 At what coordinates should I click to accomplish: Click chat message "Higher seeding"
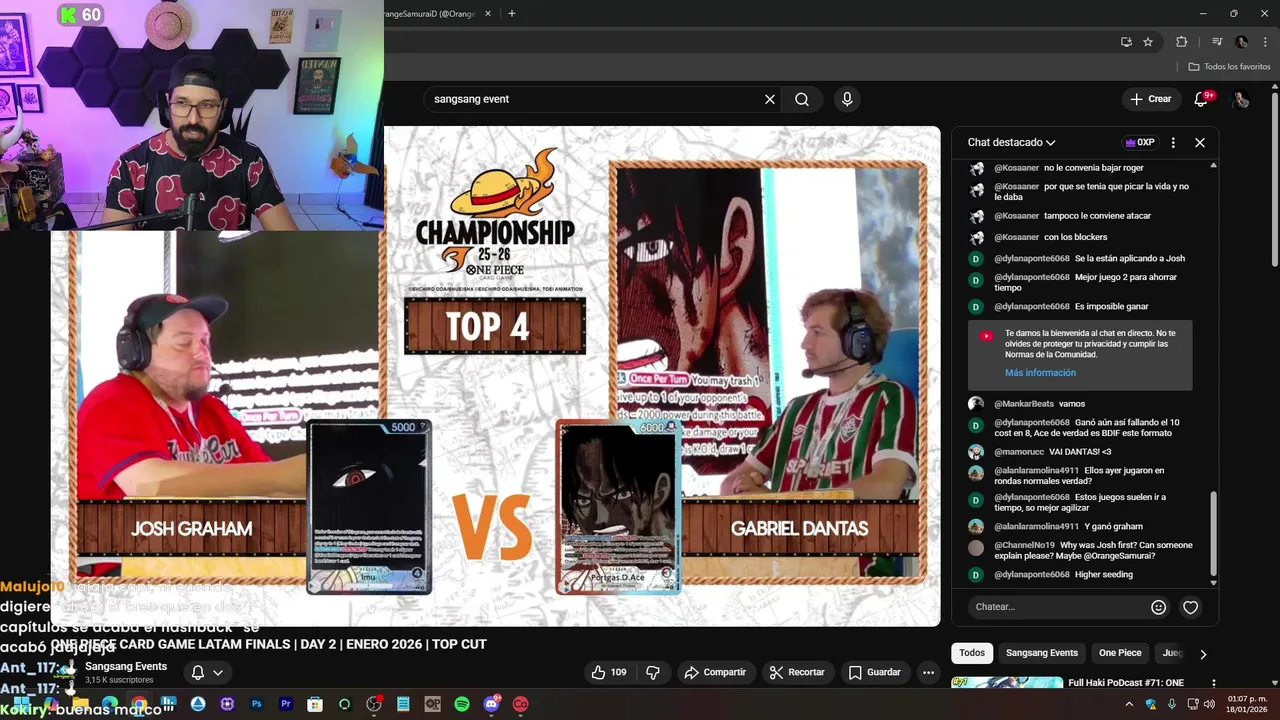point(1104,575)
